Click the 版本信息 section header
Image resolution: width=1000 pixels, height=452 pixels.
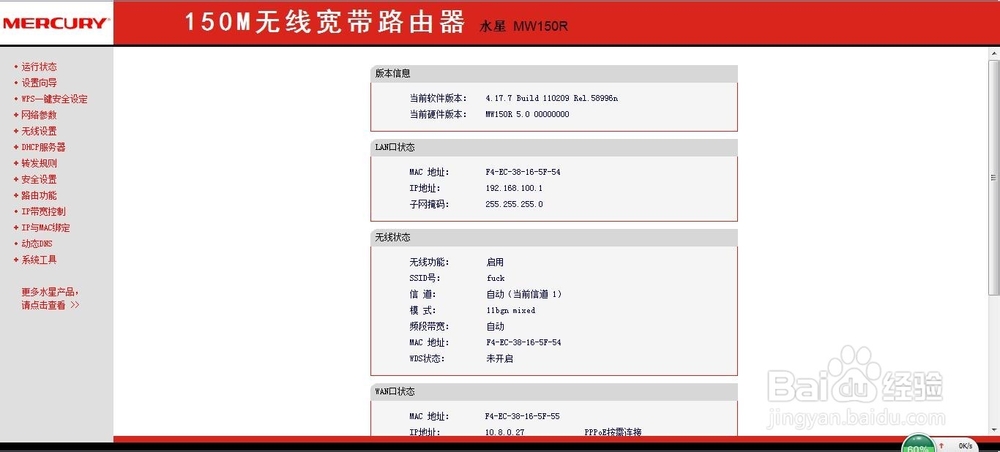[554, 73]
